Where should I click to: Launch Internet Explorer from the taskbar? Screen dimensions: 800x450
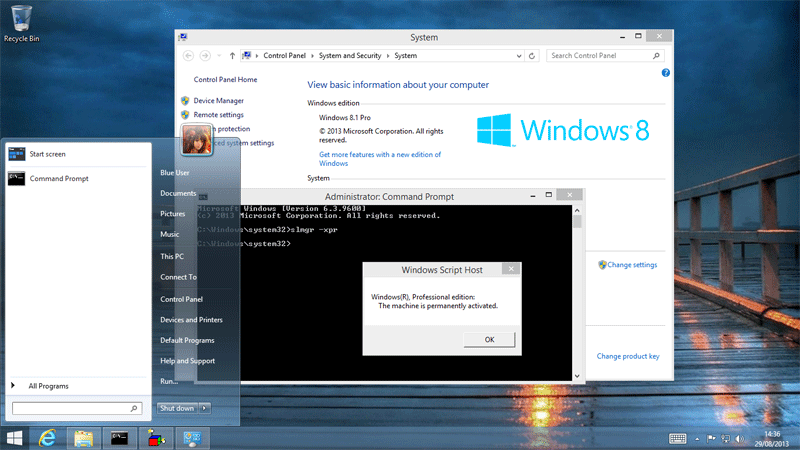click(x=48, y=438)
